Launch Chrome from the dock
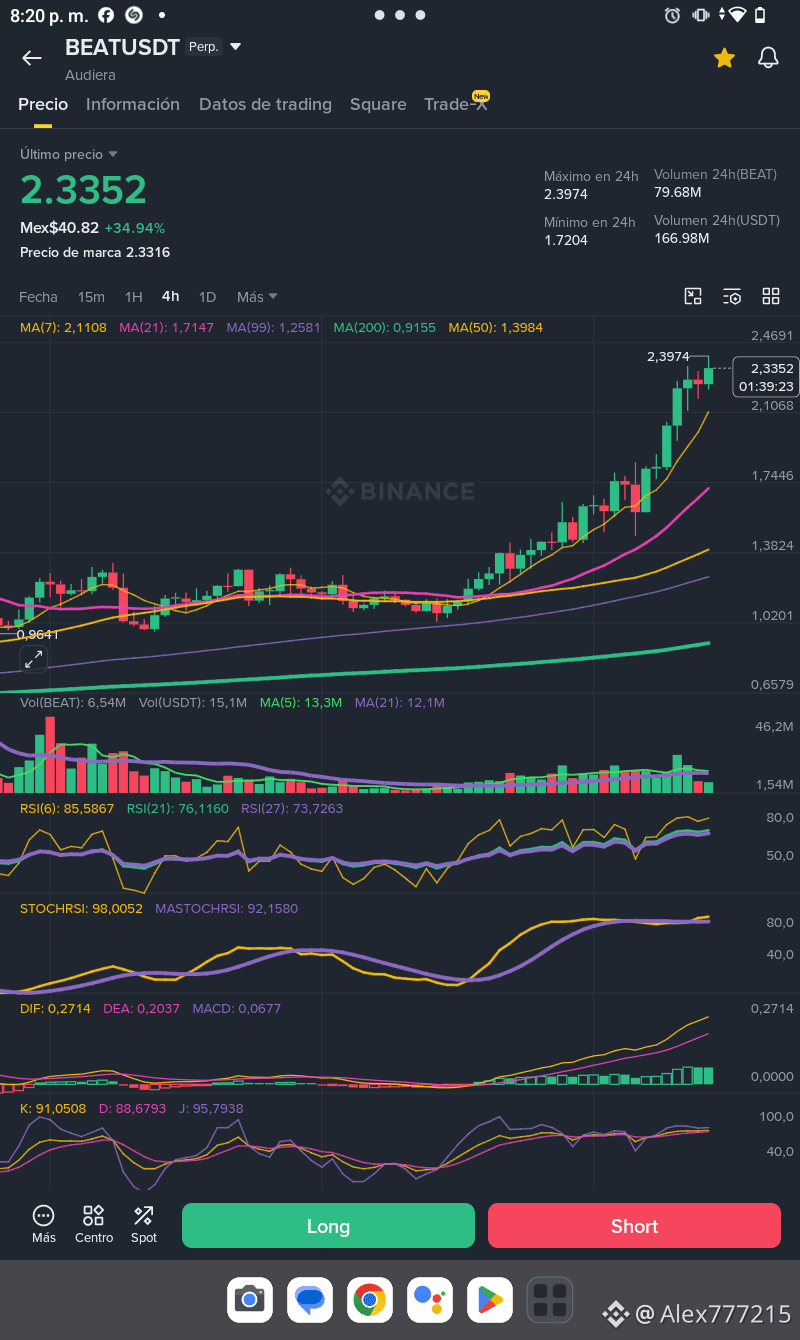The width and height of the screenshot is (800, 1340). [x=370, y=1300]
